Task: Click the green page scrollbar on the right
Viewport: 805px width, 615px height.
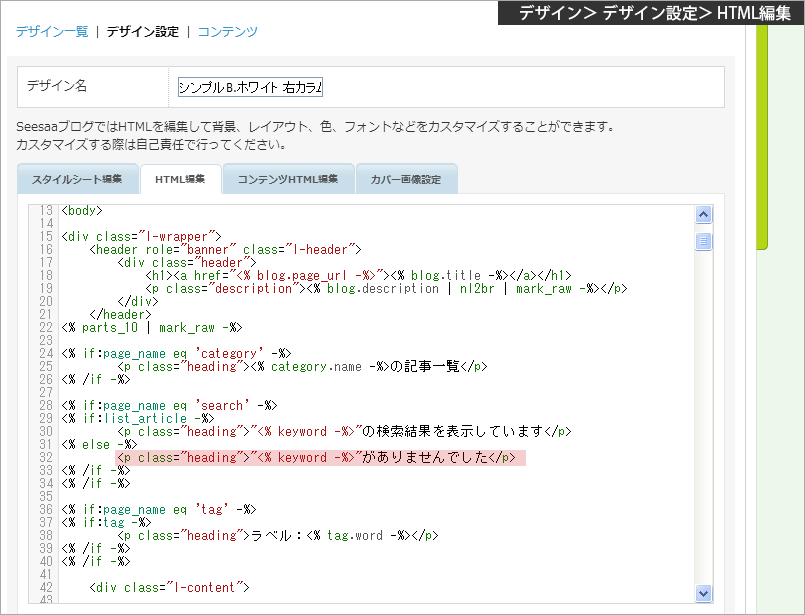Action: [762, 137]
